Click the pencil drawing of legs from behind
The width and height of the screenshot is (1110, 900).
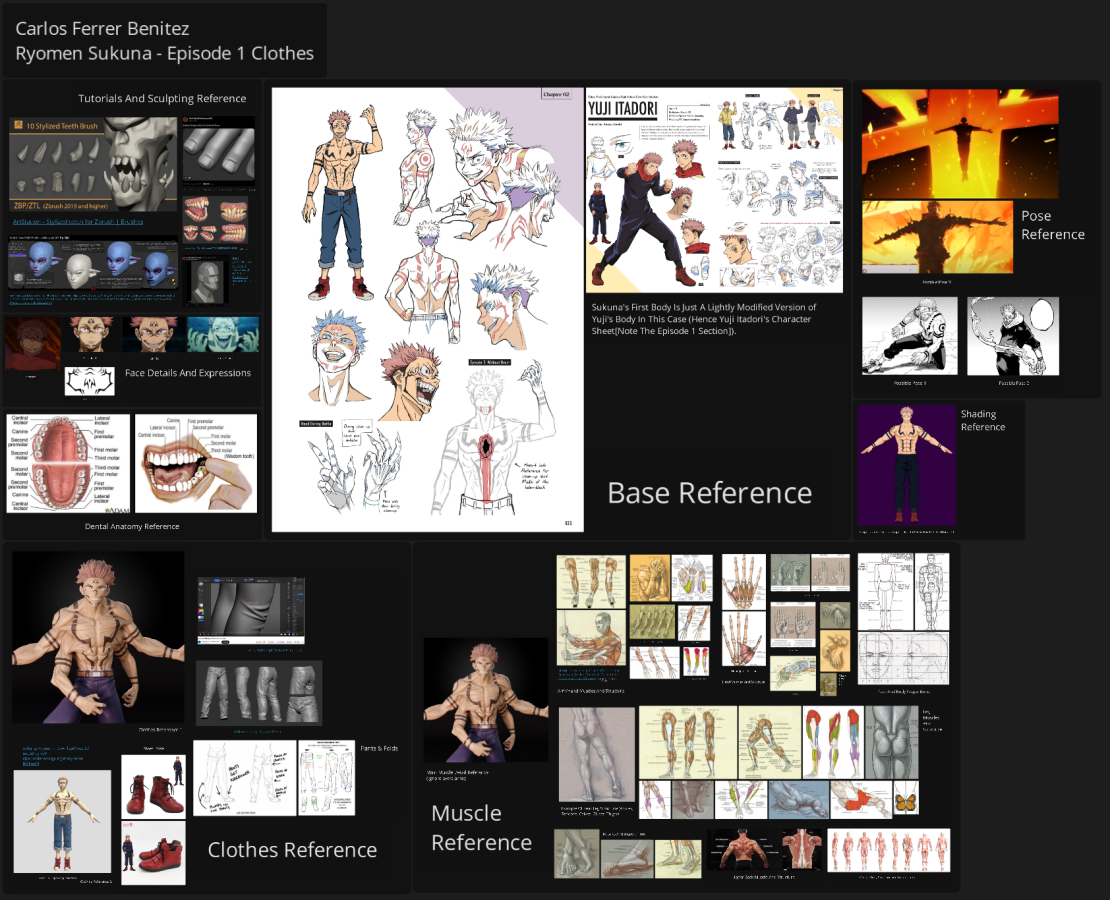597,754
